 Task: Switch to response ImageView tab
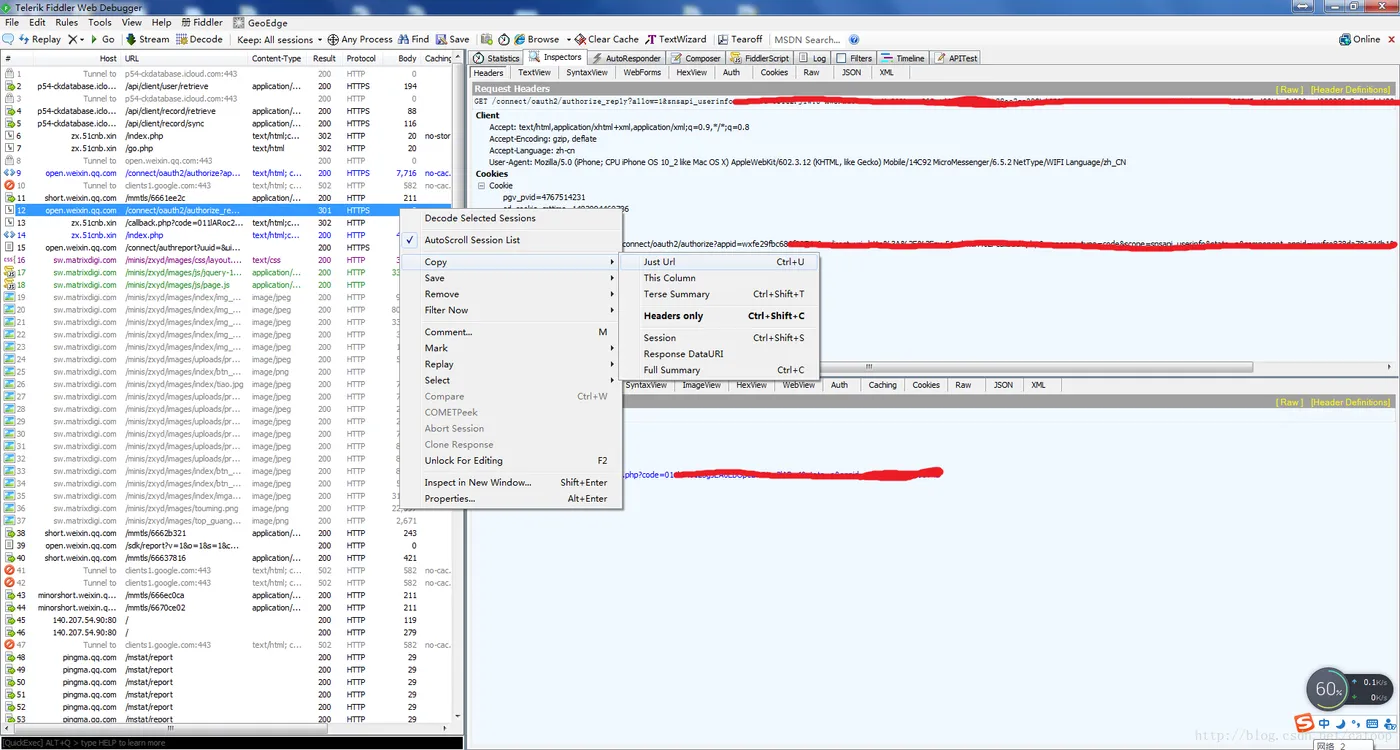701,385
